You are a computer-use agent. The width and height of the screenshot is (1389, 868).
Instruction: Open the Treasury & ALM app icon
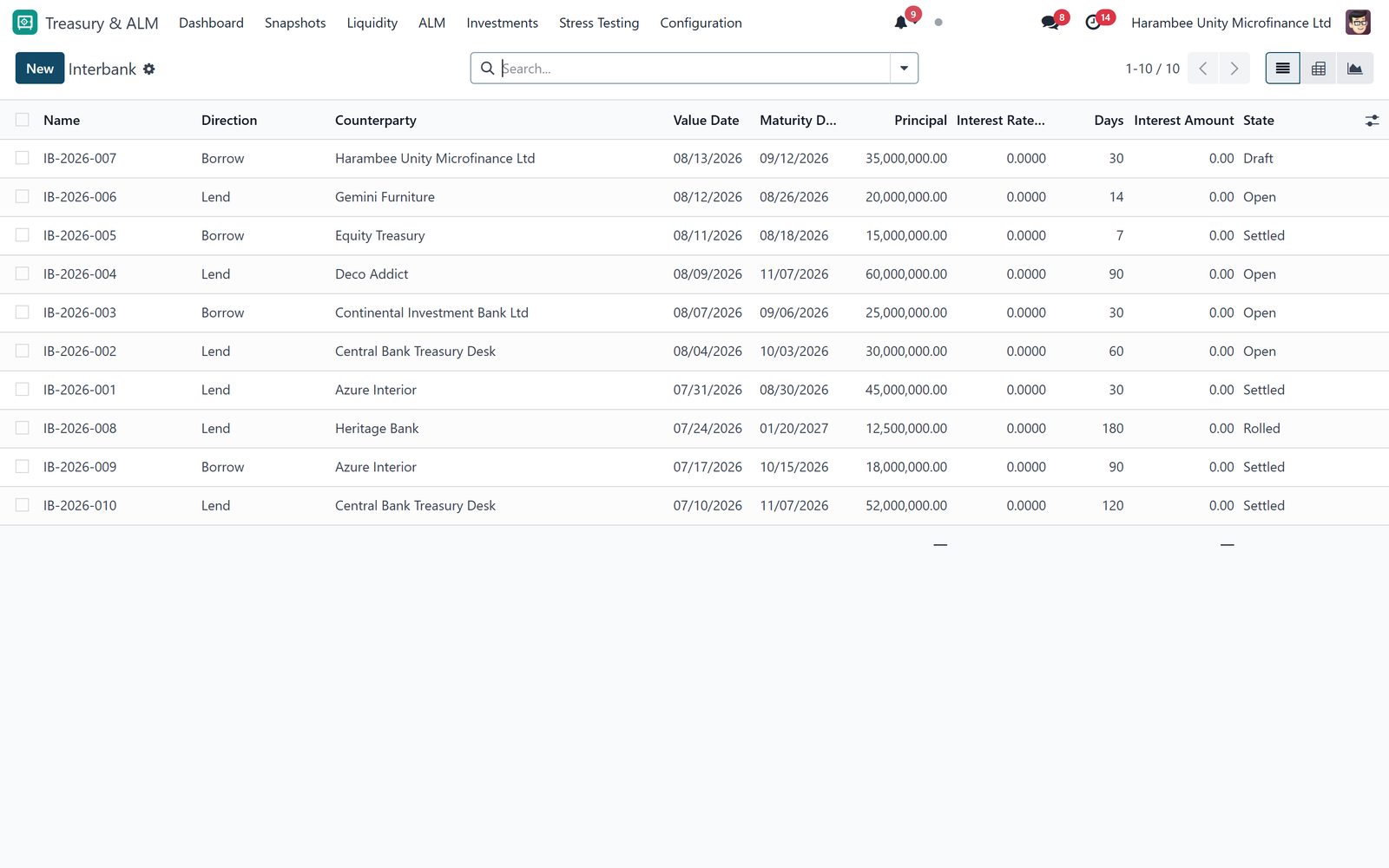25,23
